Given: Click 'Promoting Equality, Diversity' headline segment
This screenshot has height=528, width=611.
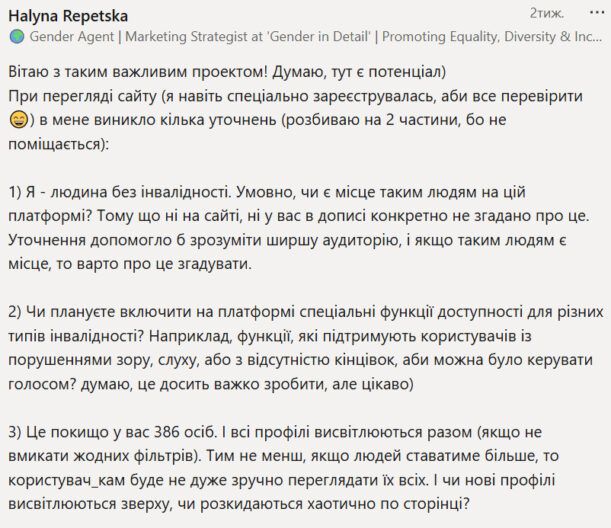Looking at the screenshot, I should [469, 37].
